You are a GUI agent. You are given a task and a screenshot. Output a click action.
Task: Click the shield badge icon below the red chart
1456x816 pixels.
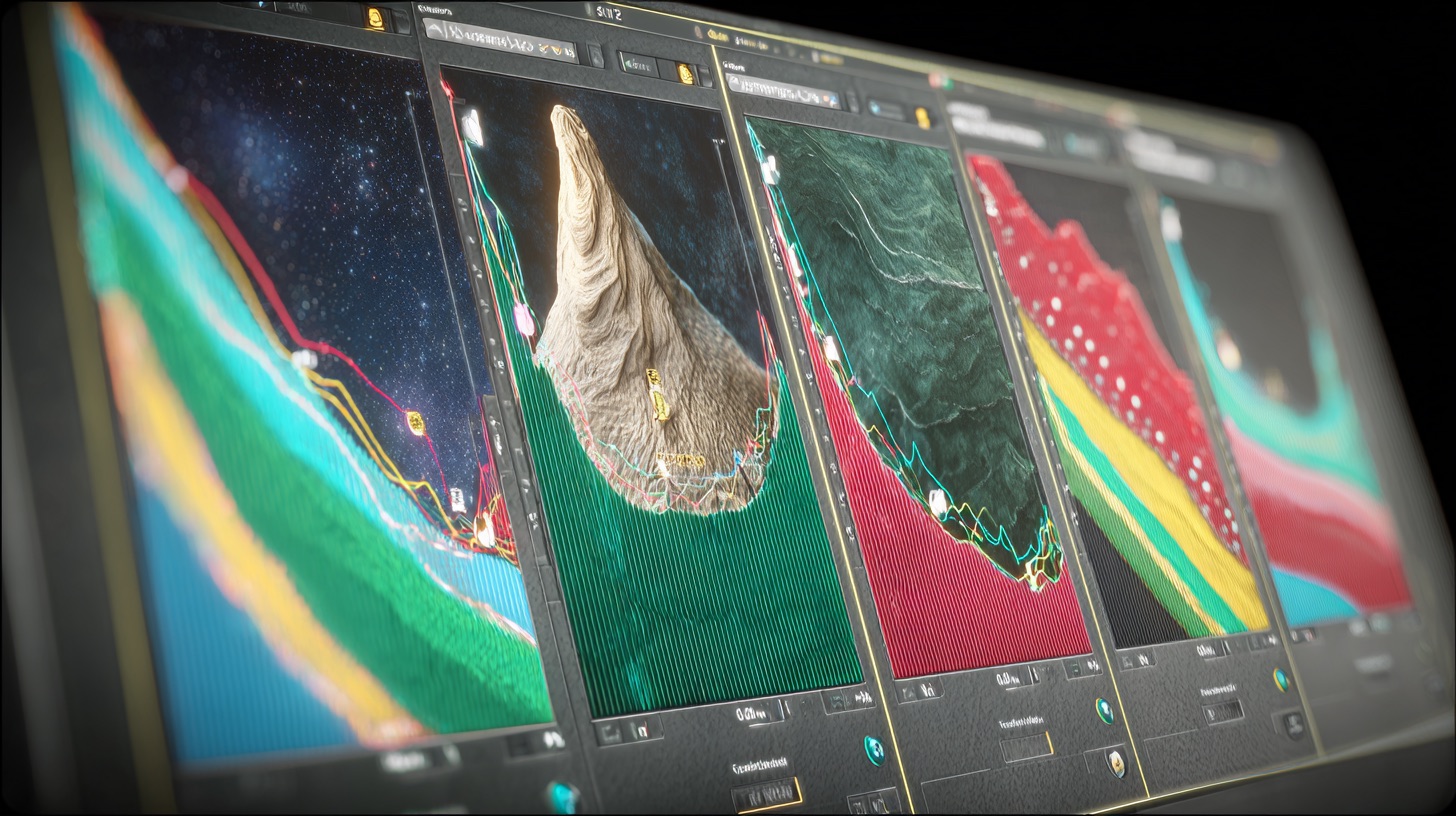click(1116, 764)
